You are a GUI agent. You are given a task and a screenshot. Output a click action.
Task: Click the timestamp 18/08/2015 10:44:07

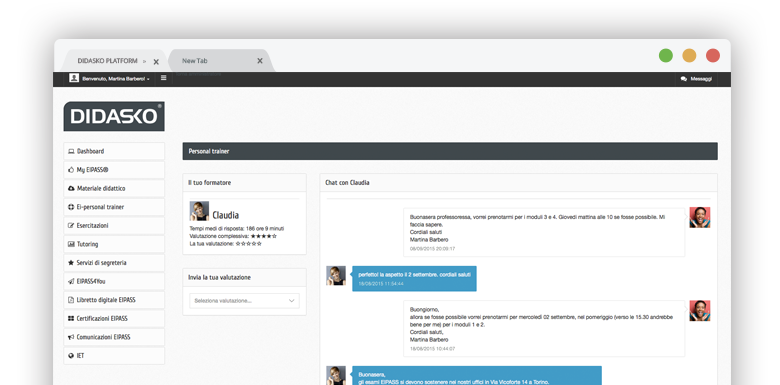(432, 349)
